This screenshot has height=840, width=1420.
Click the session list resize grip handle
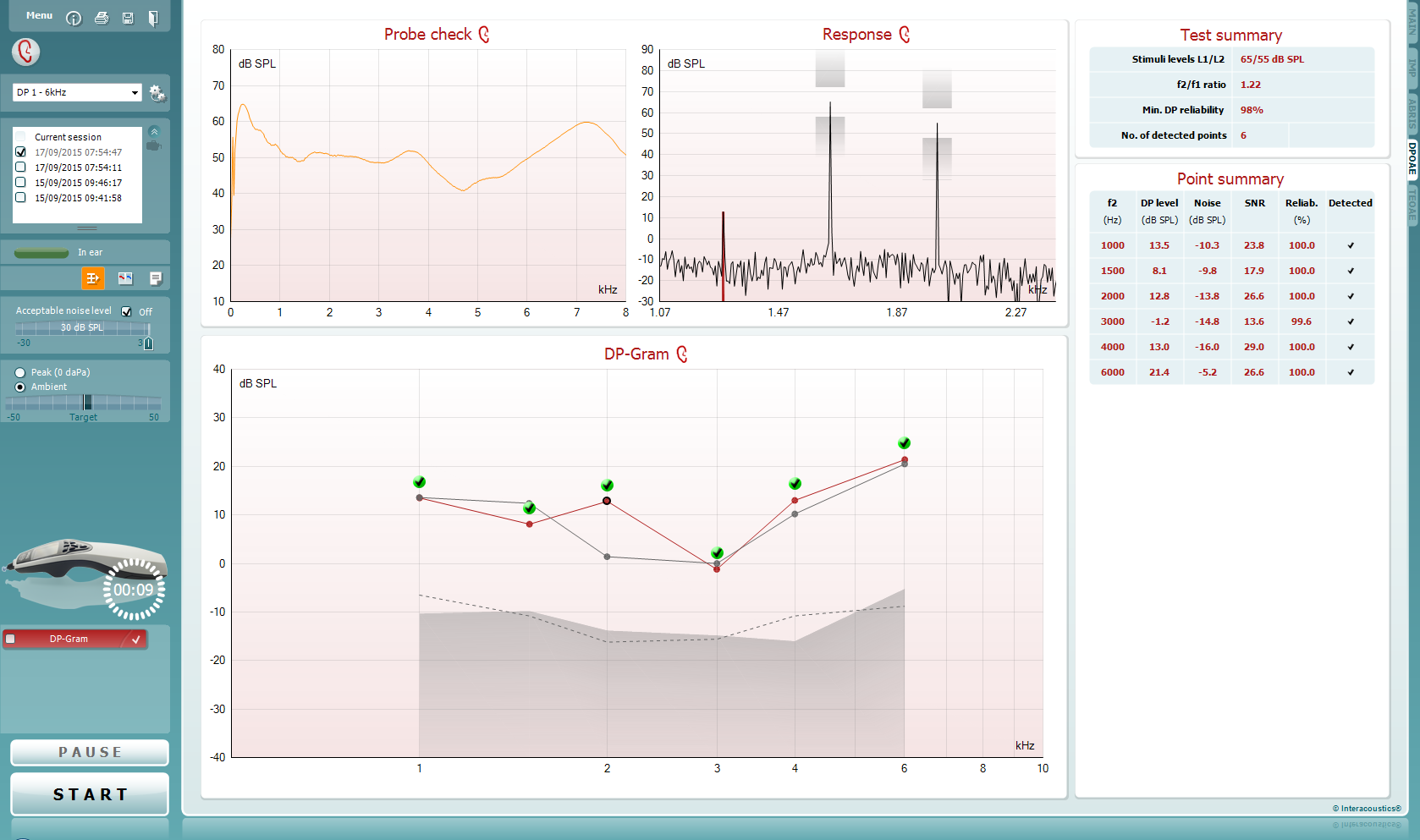86,228
